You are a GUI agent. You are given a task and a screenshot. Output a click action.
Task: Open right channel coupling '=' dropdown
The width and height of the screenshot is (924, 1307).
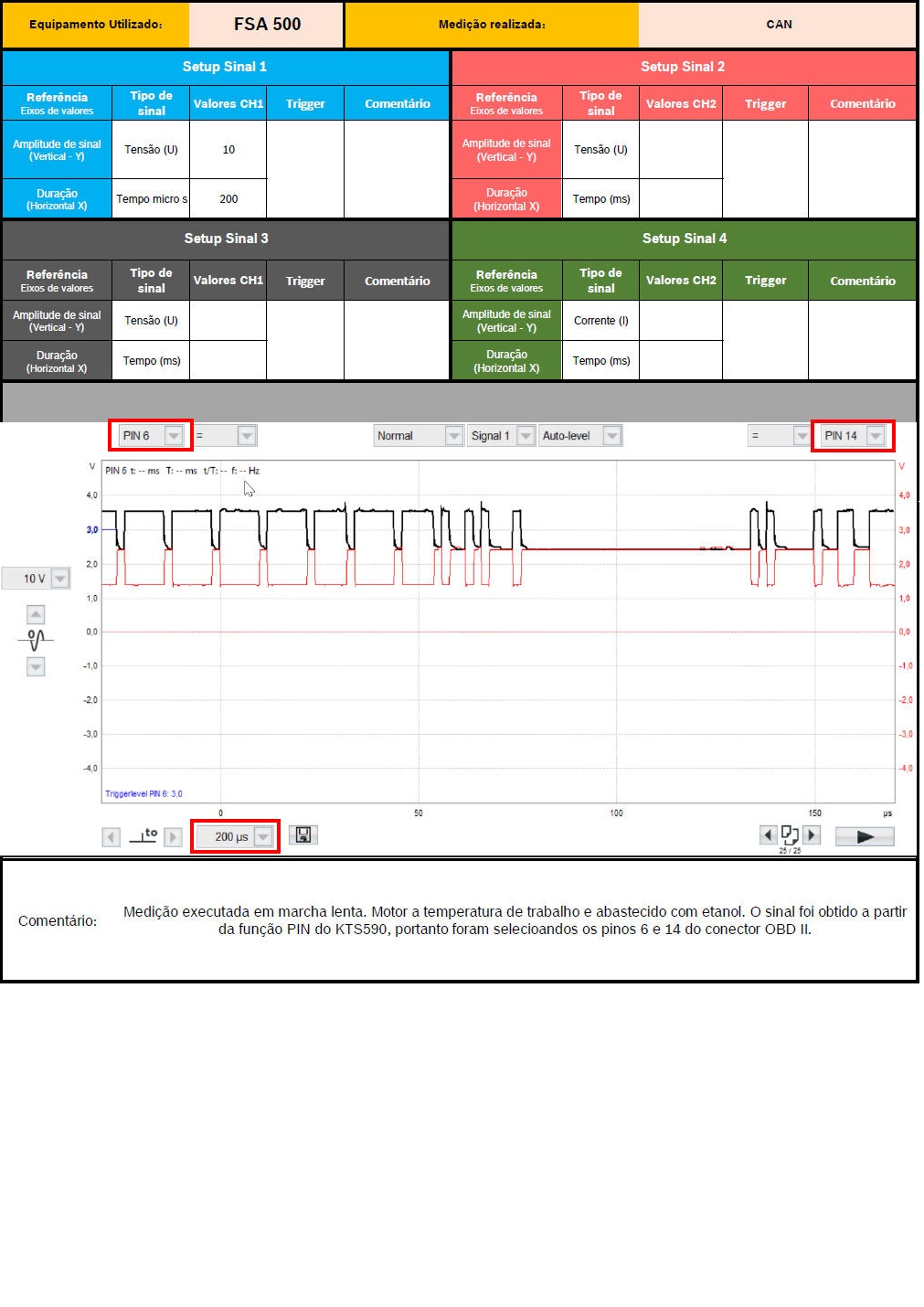801,436
